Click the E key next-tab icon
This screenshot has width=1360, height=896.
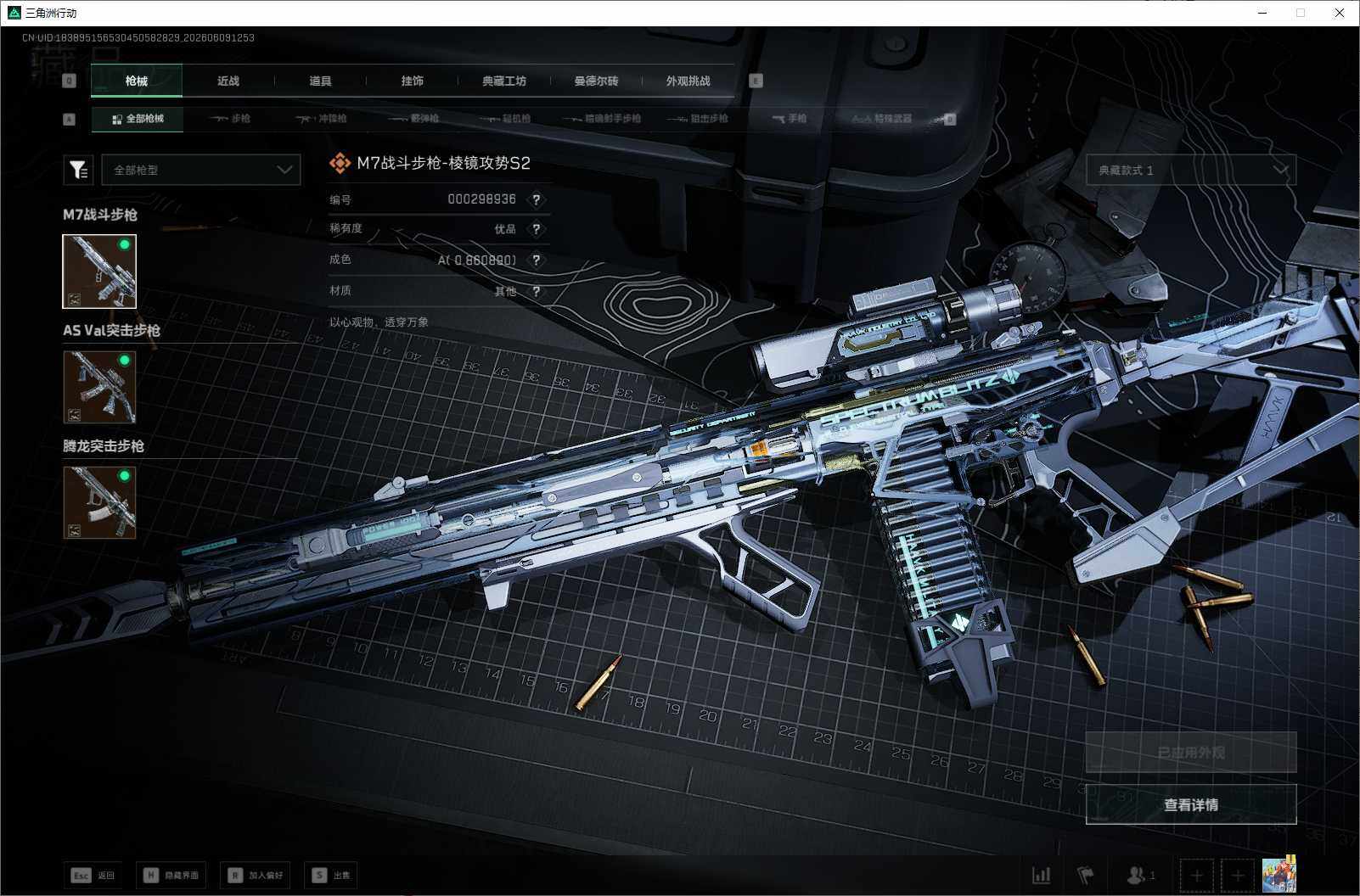(x=756, y=81)
